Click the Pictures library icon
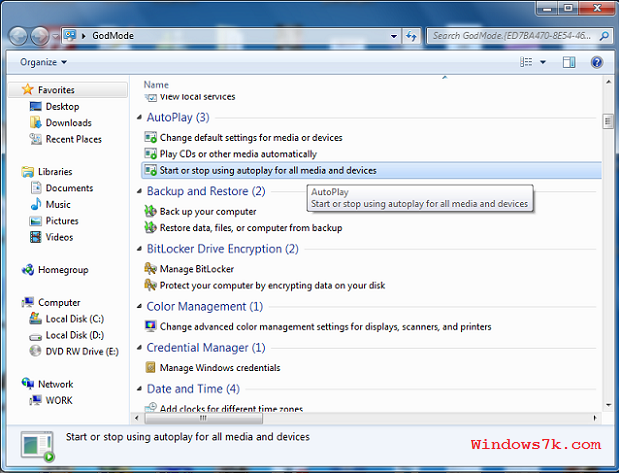The width and height of the screenshot is (619, 473). pyautogui.click(x=36, y=221)
